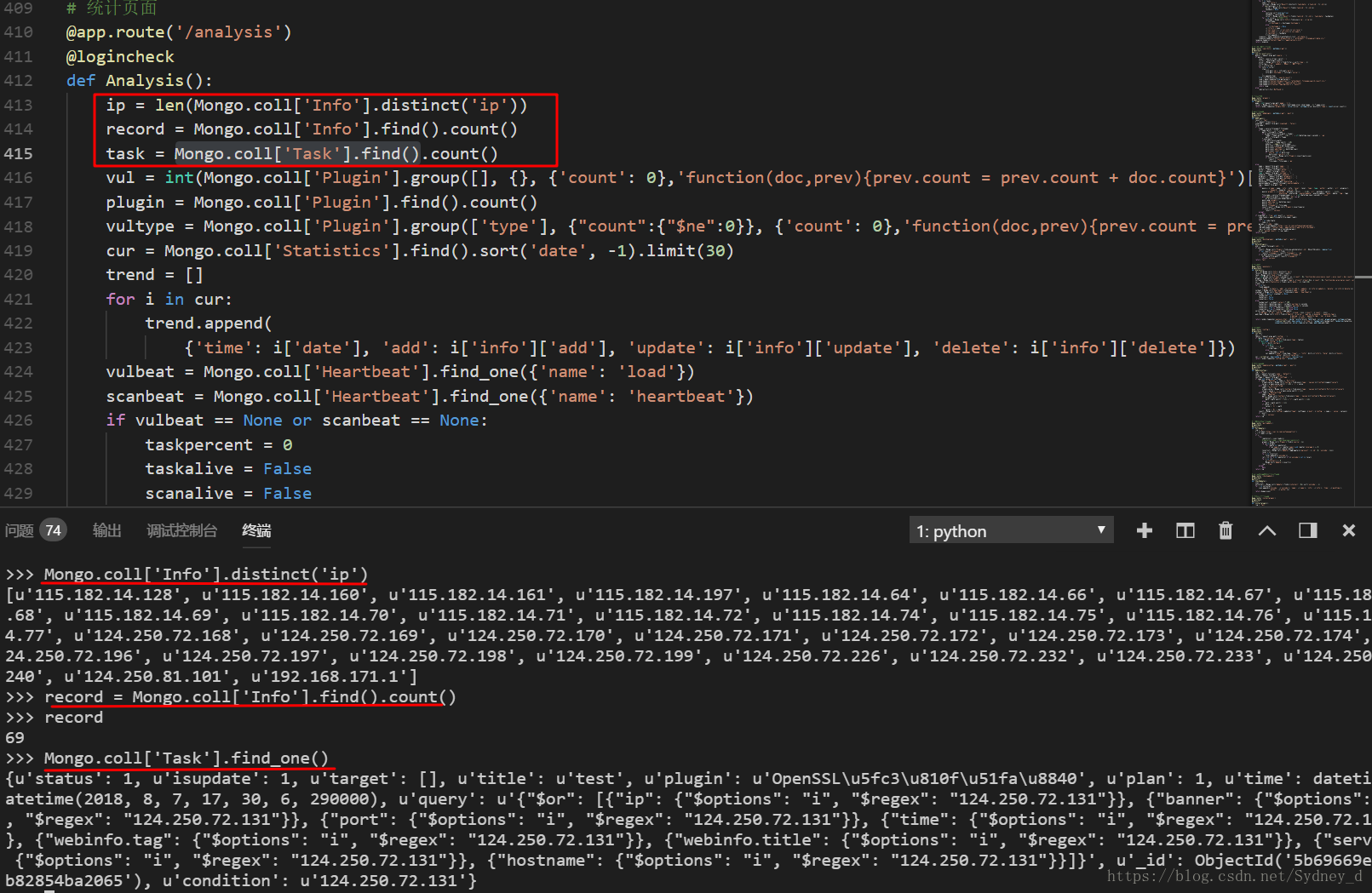Click the code minimap overview
Image resolution: width=1372 pixels, height=893 pixels.
(x=1301, y=253)
